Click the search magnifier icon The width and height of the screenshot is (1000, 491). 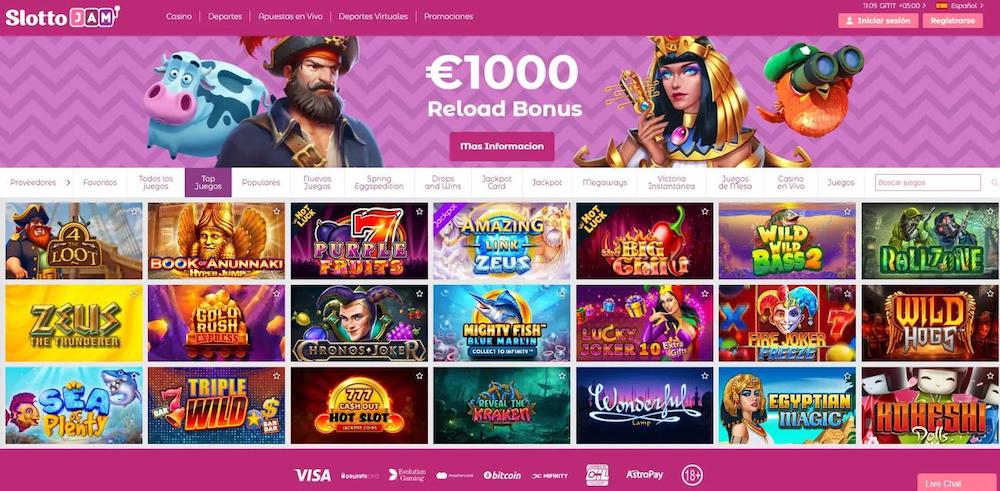click(x=994, y=182)
